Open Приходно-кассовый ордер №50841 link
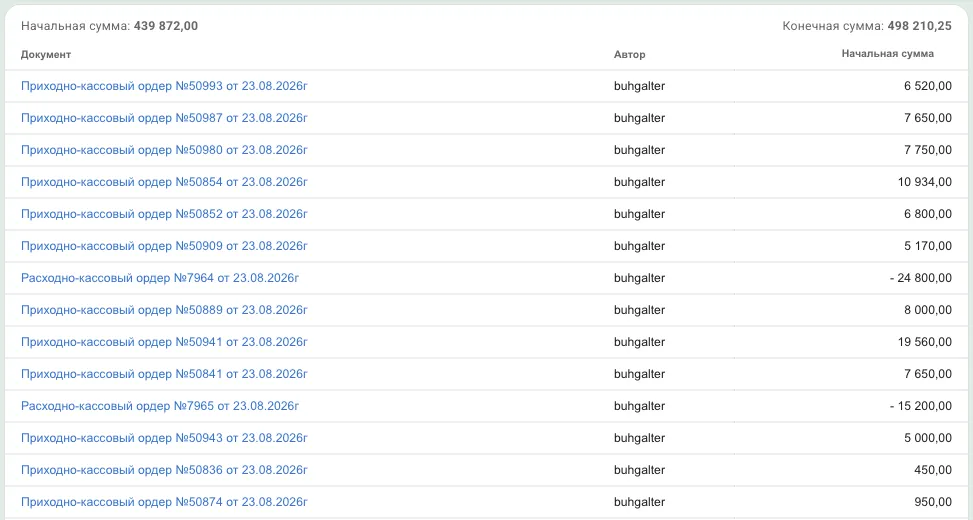This screenshot has width=973, height=520. pos(164,374)
